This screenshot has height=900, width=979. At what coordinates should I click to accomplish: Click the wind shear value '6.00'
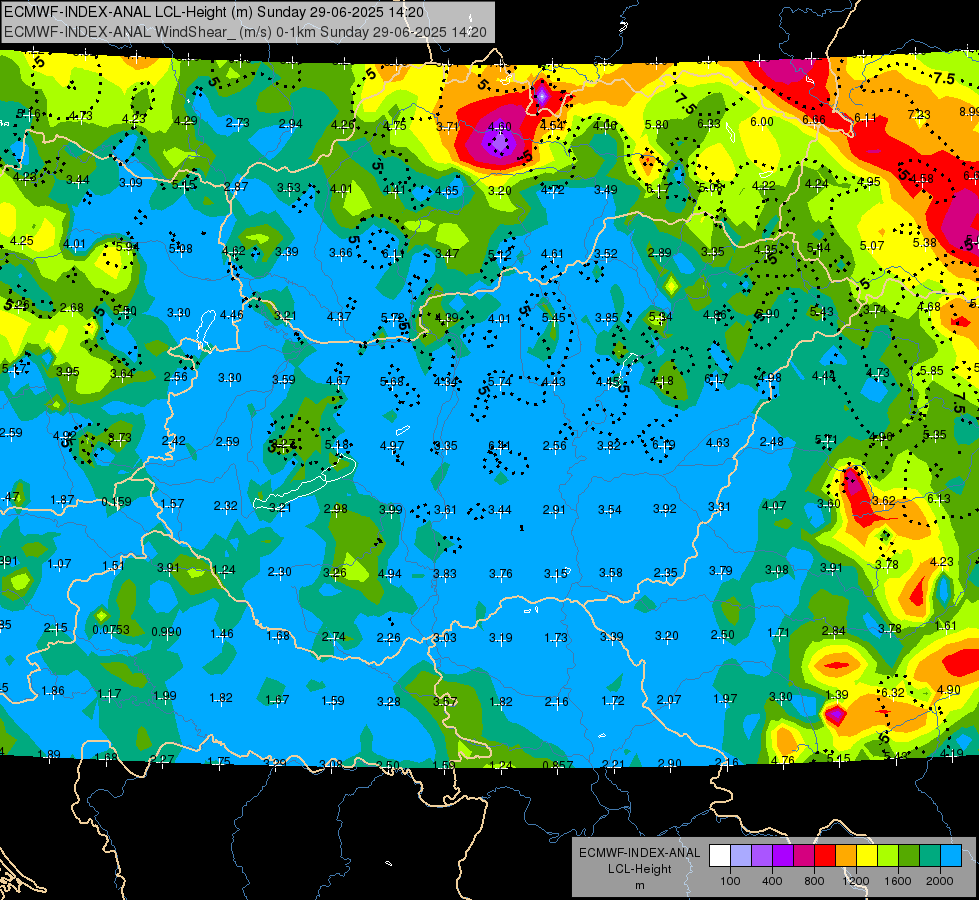762,121
